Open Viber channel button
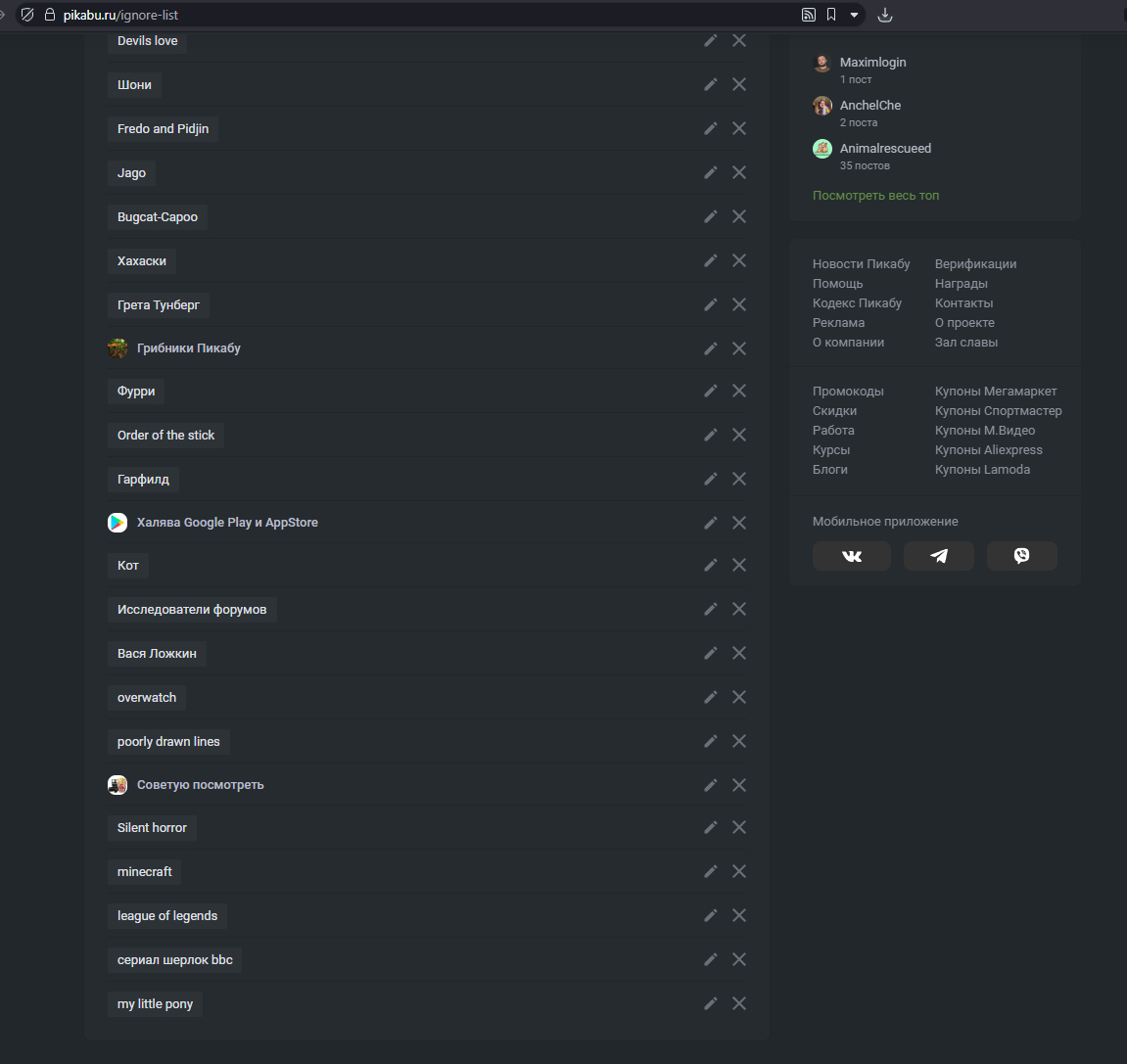 (x=1021, y=556)
